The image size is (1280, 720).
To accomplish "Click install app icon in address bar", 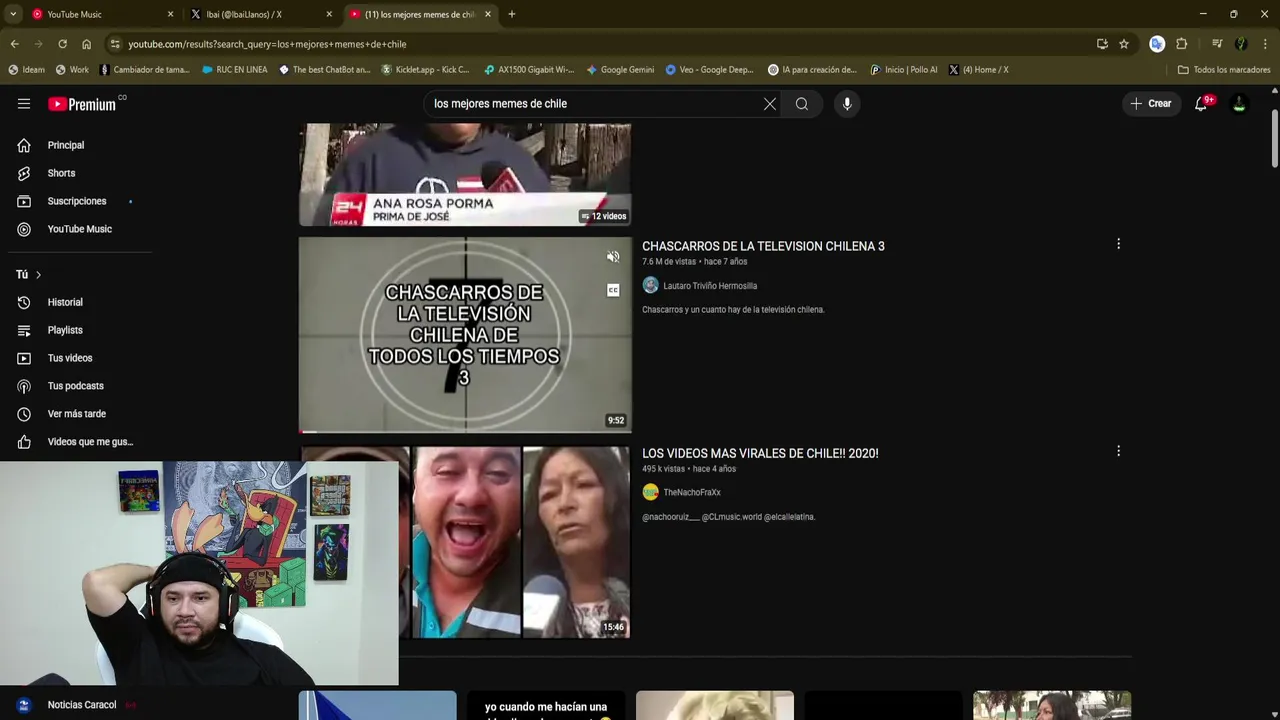I will pos(1102,44).
